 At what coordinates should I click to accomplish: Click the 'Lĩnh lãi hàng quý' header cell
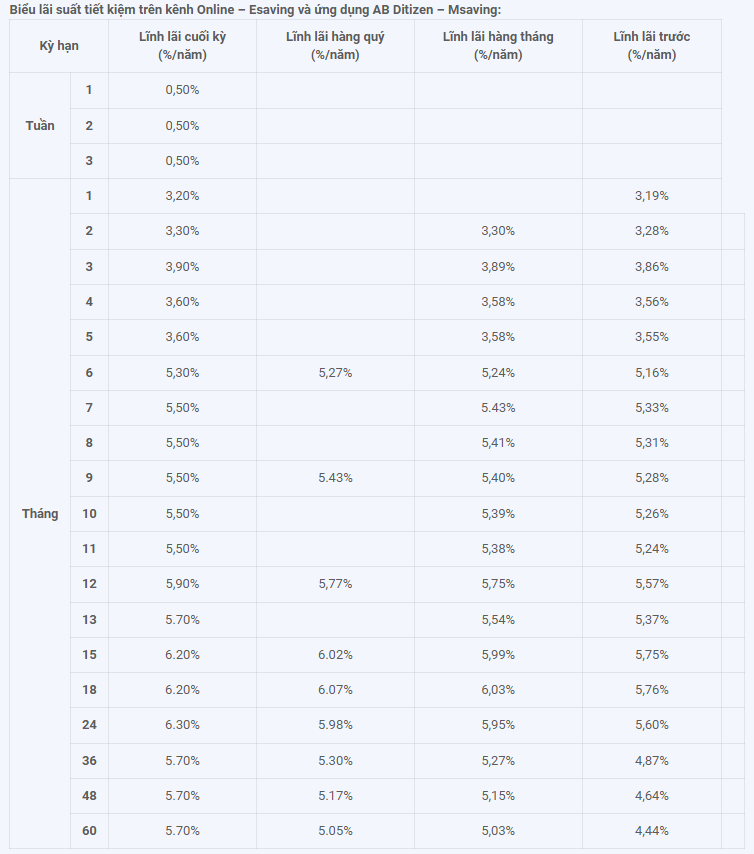tap(335, 46)
